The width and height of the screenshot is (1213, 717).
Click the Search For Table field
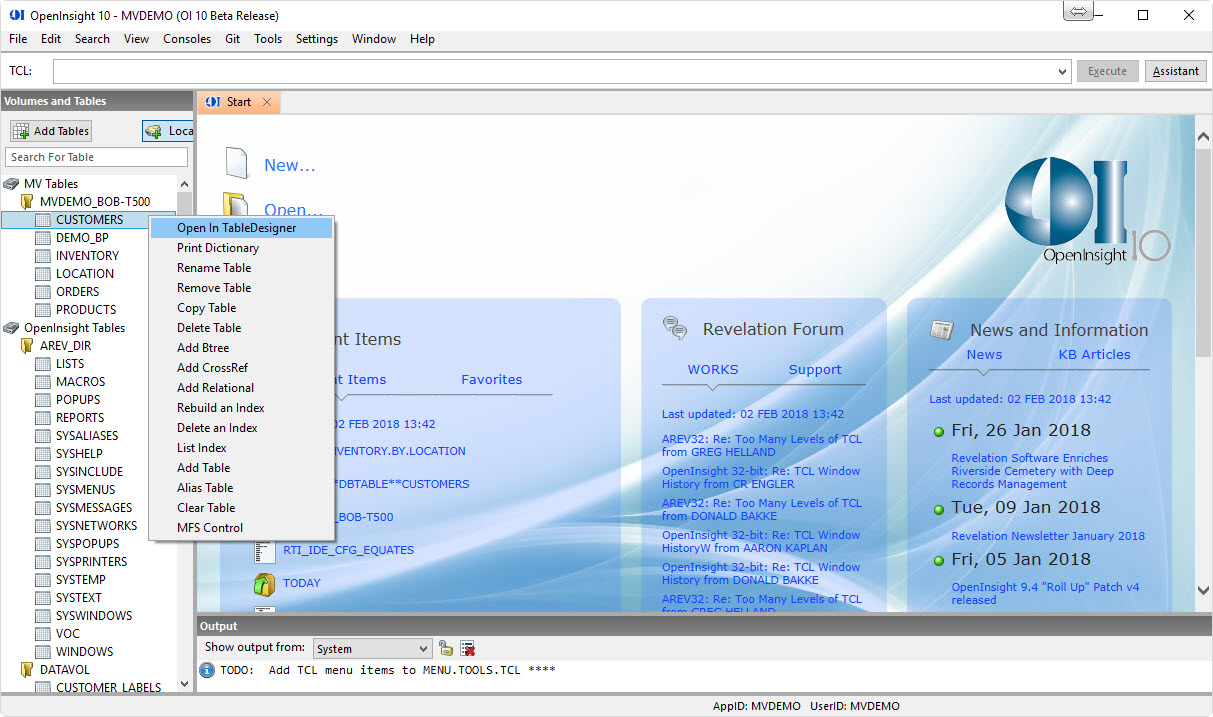click(x=97, y=157)
